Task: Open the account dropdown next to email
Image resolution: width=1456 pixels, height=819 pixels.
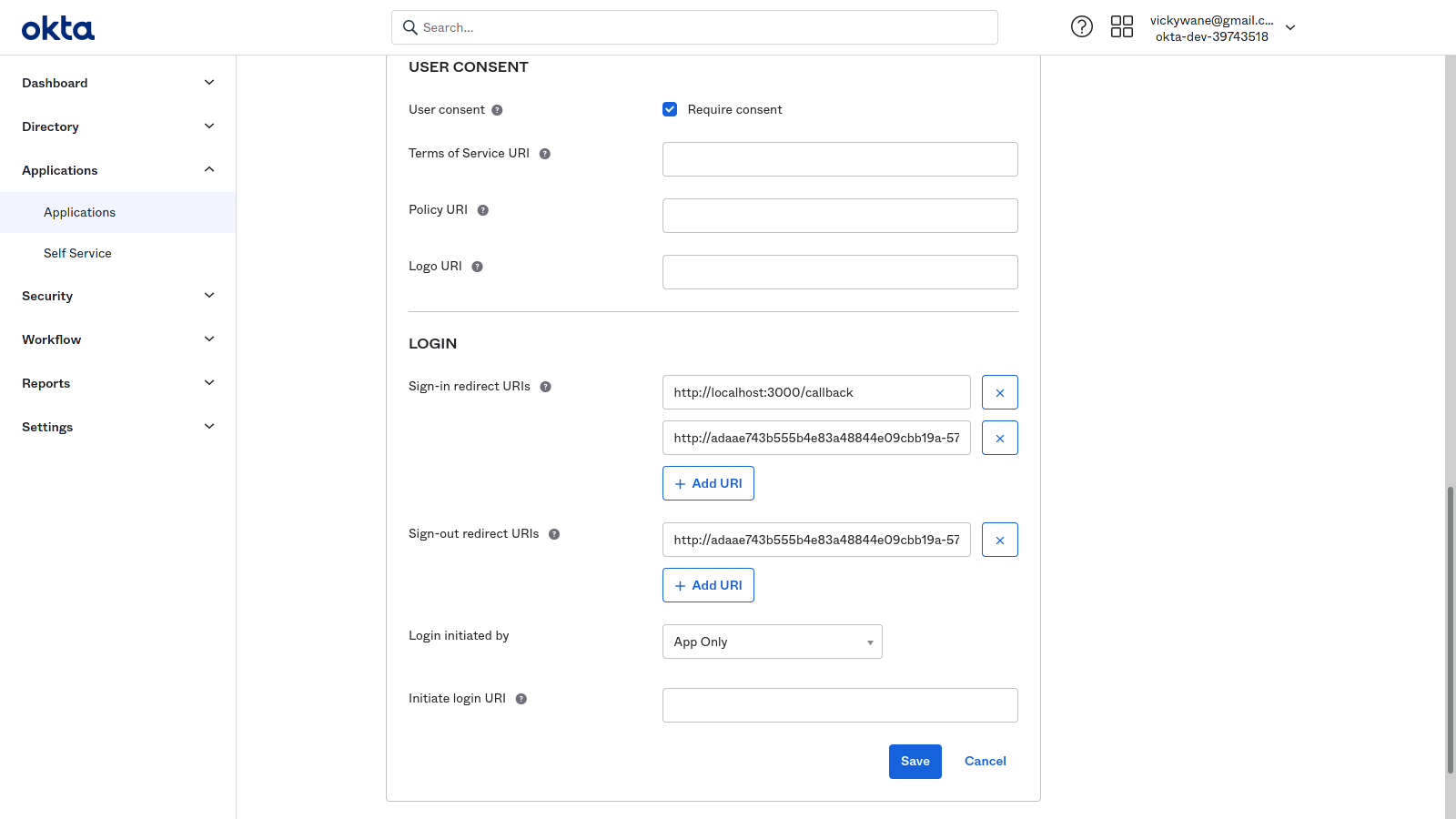Action: 1290,28
